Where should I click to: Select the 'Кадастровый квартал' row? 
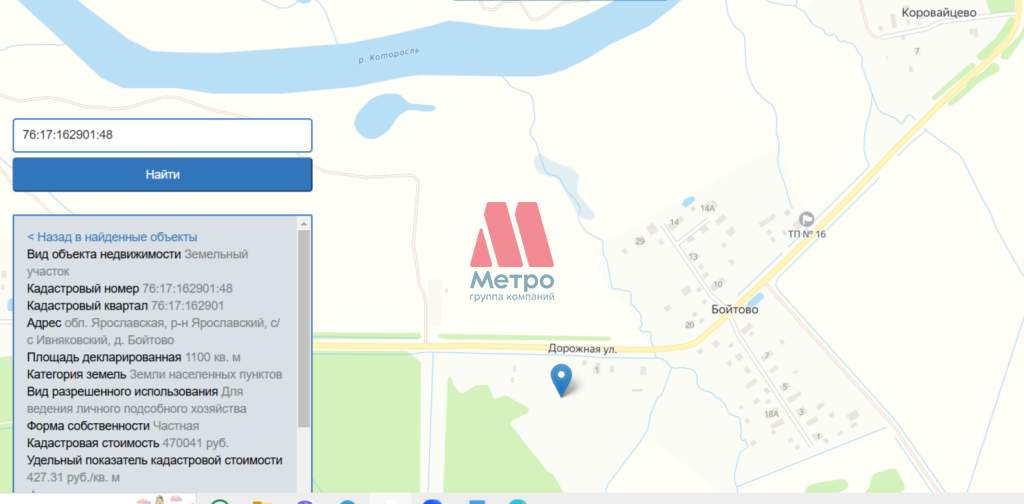pos(125,306)
